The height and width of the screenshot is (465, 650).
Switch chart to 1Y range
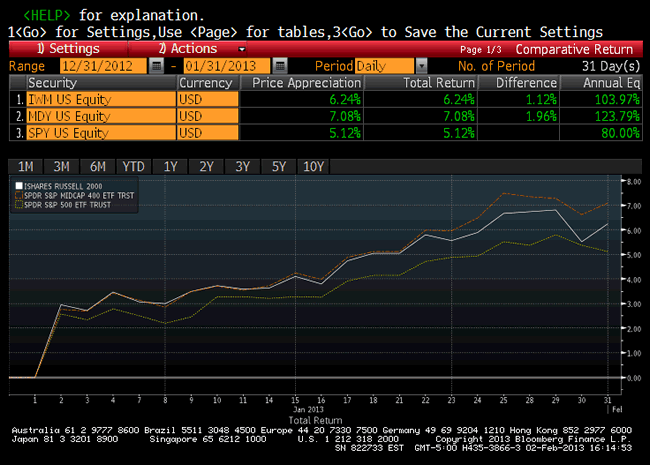pyautogui.click(x=170, y=166)
